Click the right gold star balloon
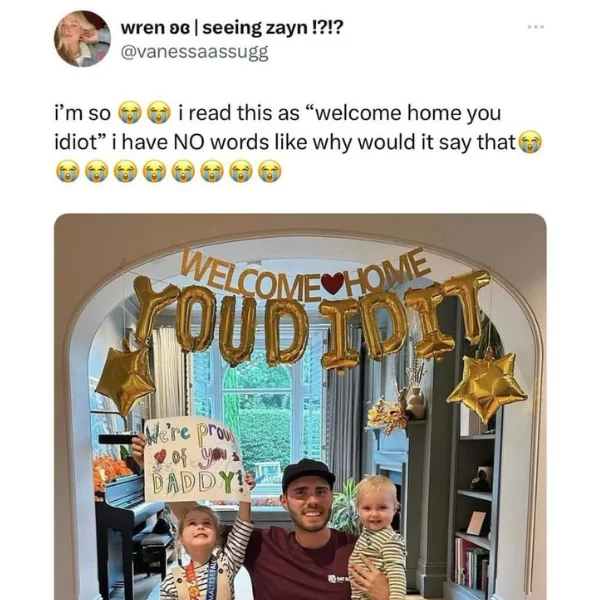The image size is (600, 600). [487, 388]
